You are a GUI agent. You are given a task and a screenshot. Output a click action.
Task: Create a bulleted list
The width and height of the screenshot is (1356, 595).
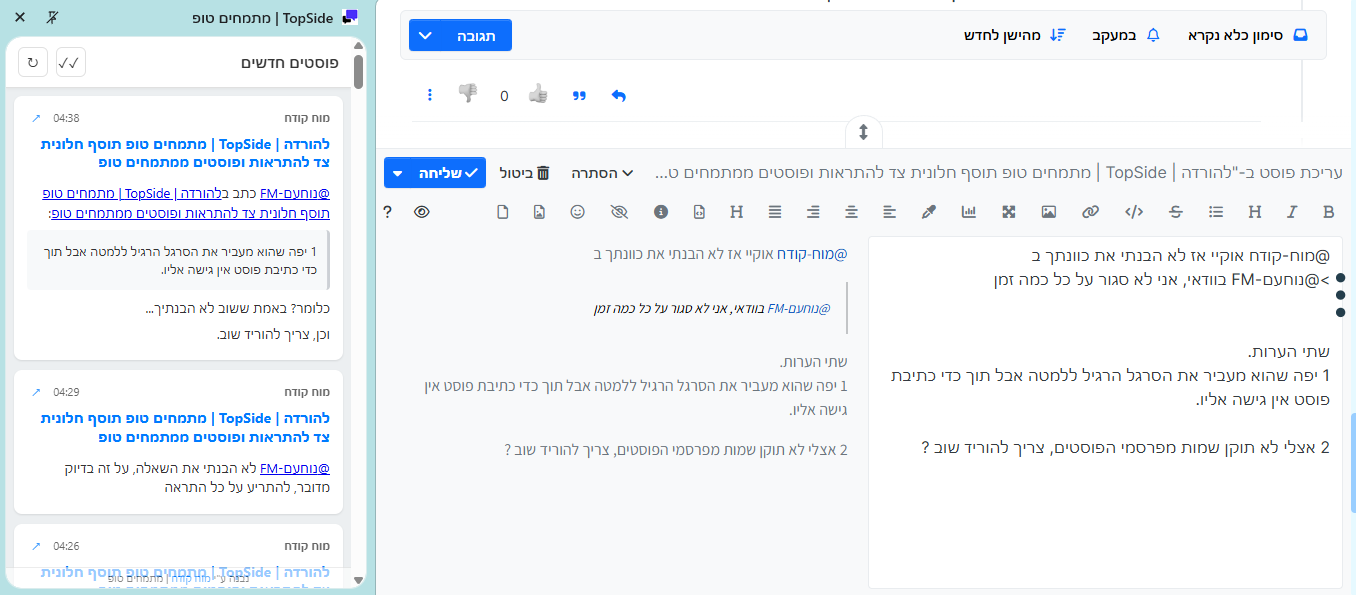pos(1215,211)
